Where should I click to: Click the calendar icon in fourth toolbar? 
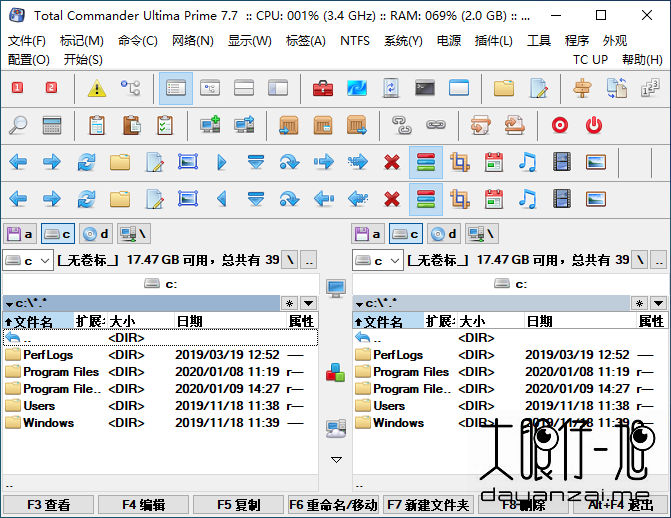493,199
